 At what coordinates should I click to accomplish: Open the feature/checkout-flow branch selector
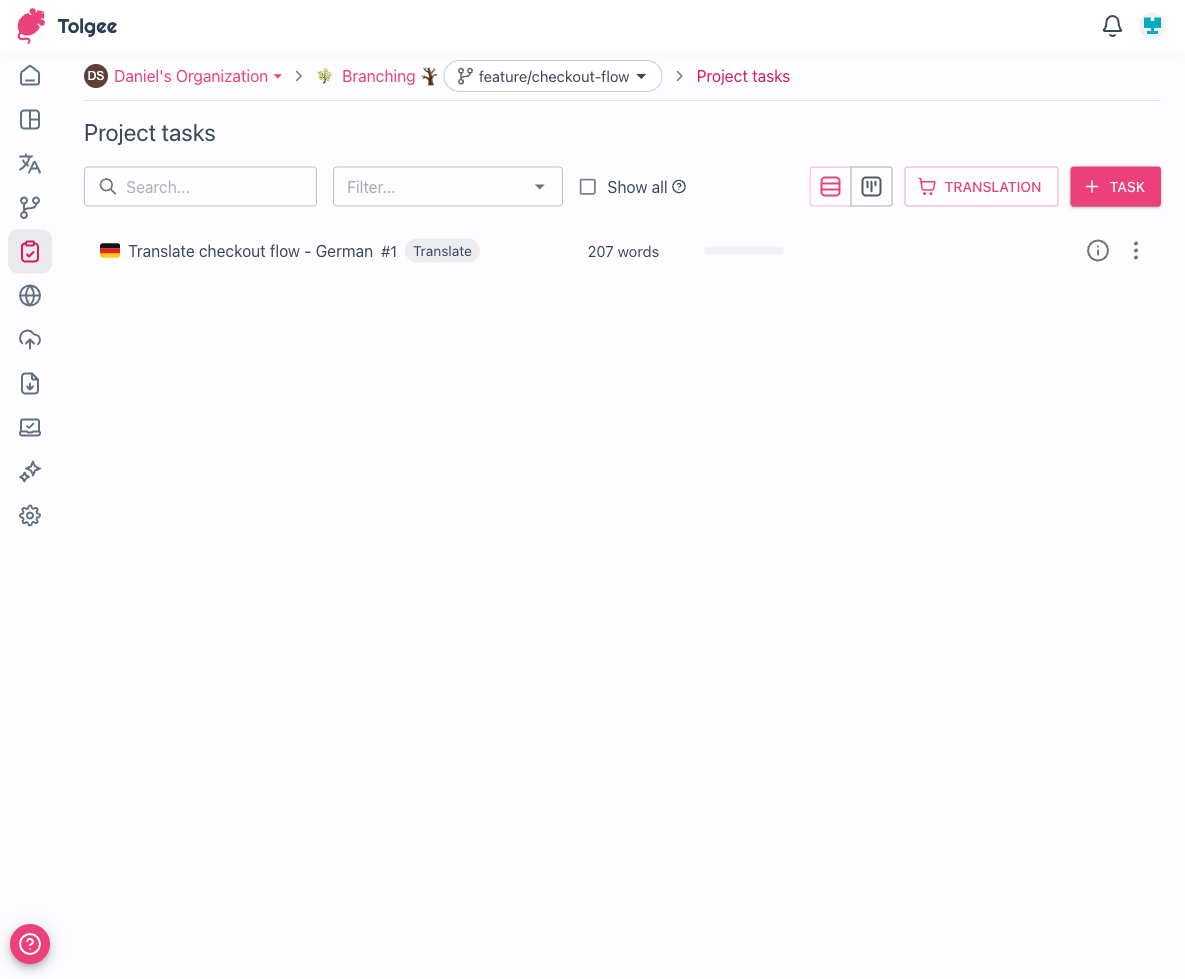click(553, 76)
